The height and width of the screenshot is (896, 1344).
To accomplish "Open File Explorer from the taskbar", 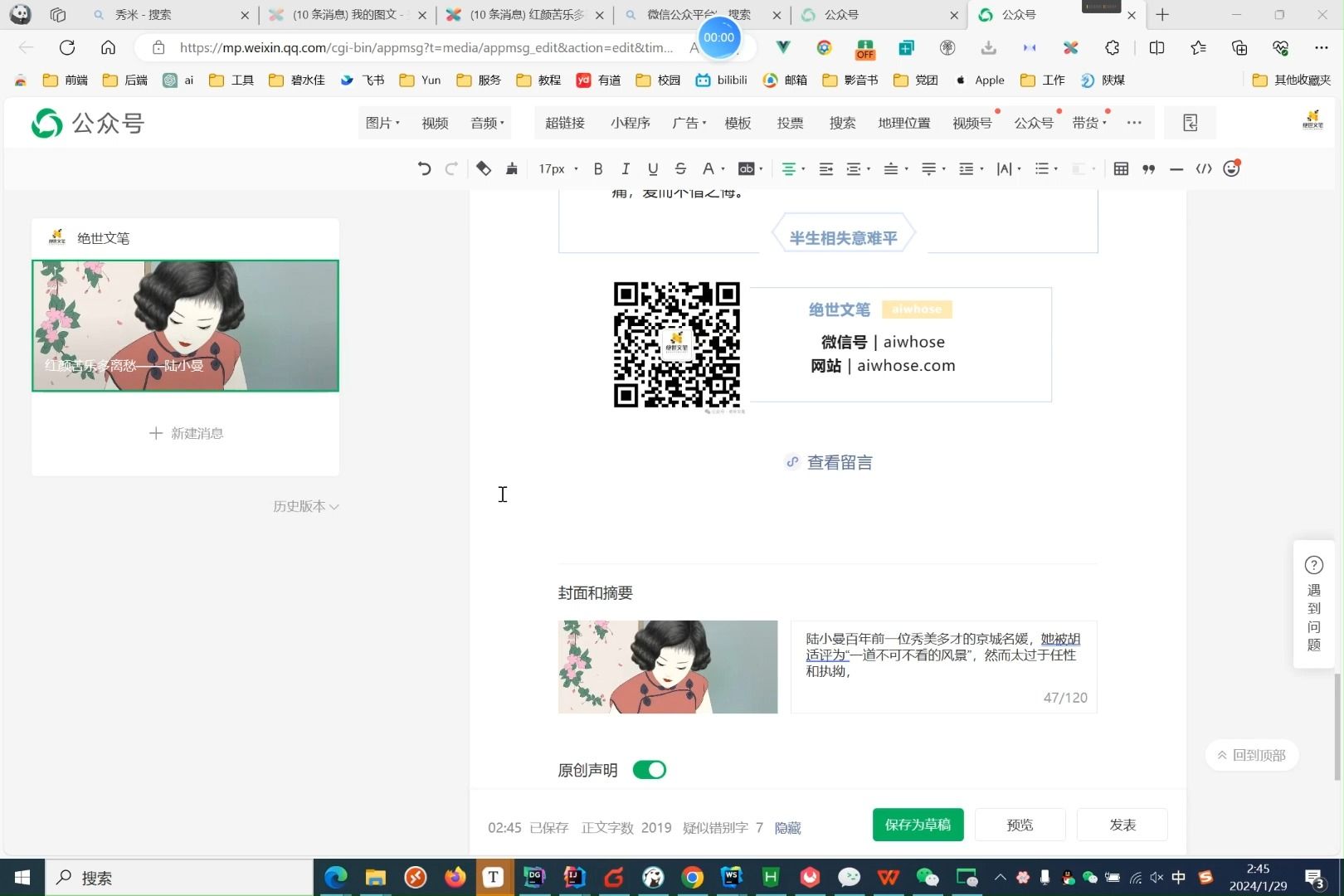I will (x=375, y=877).
